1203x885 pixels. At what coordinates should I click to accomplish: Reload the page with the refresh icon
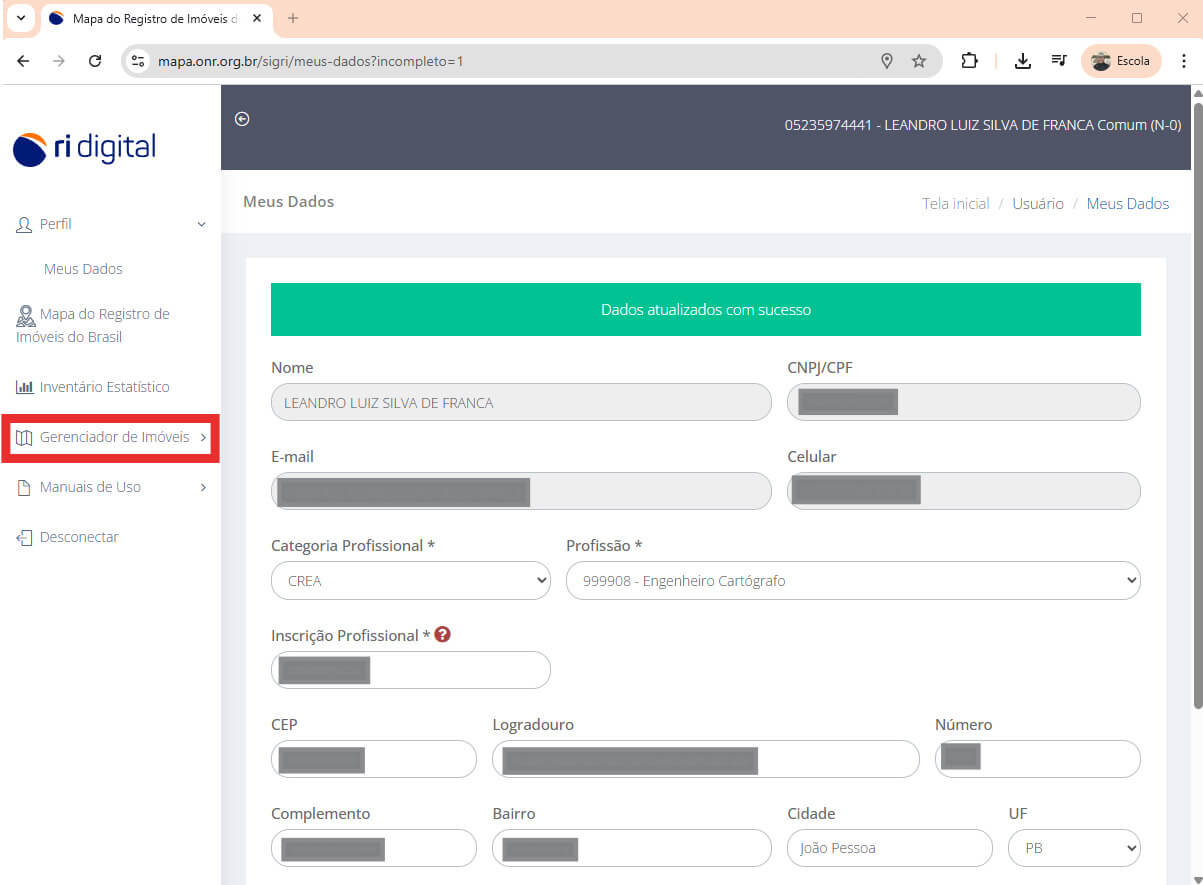[95, 61]
